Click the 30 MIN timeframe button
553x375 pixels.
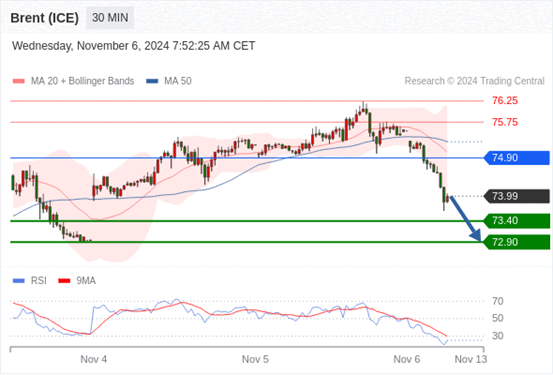(x=110, y=18)
